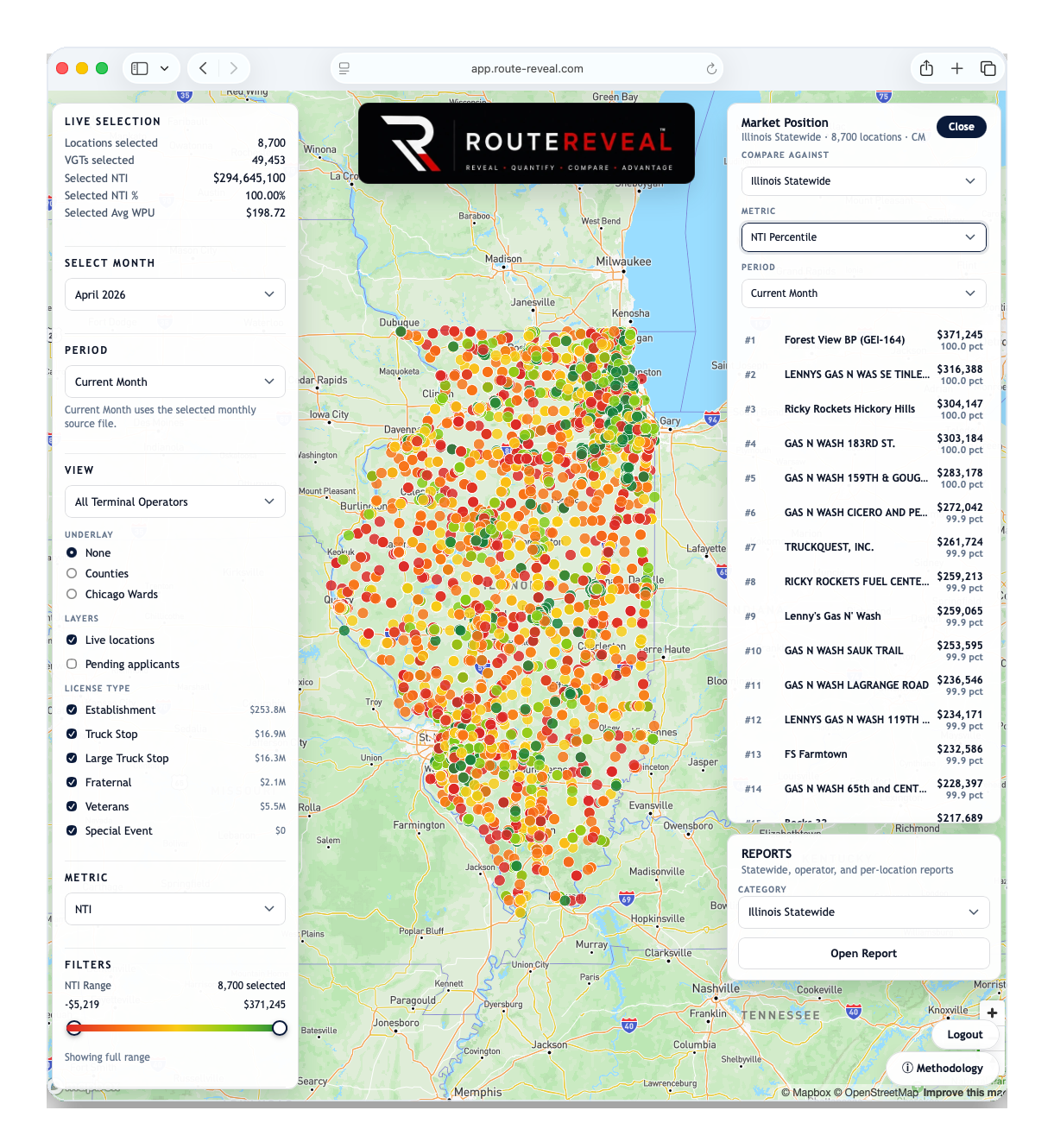Screen dimensions: 1054x1148
Task: Enable the Pending applicants layer
Action: pyautogui.click(x=72, y=664)
